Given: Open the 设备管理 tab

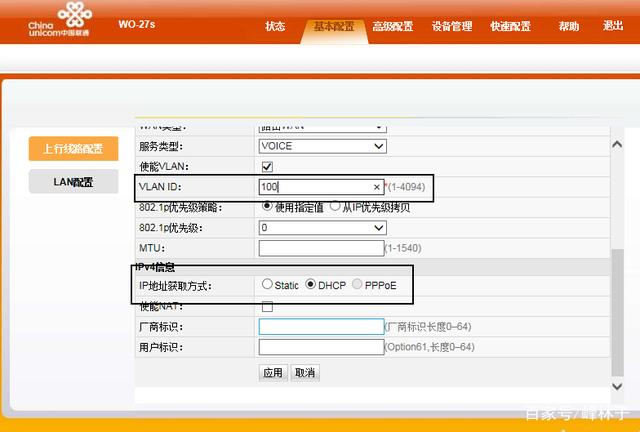Looking at the screenshot, I should click(452, 27).
